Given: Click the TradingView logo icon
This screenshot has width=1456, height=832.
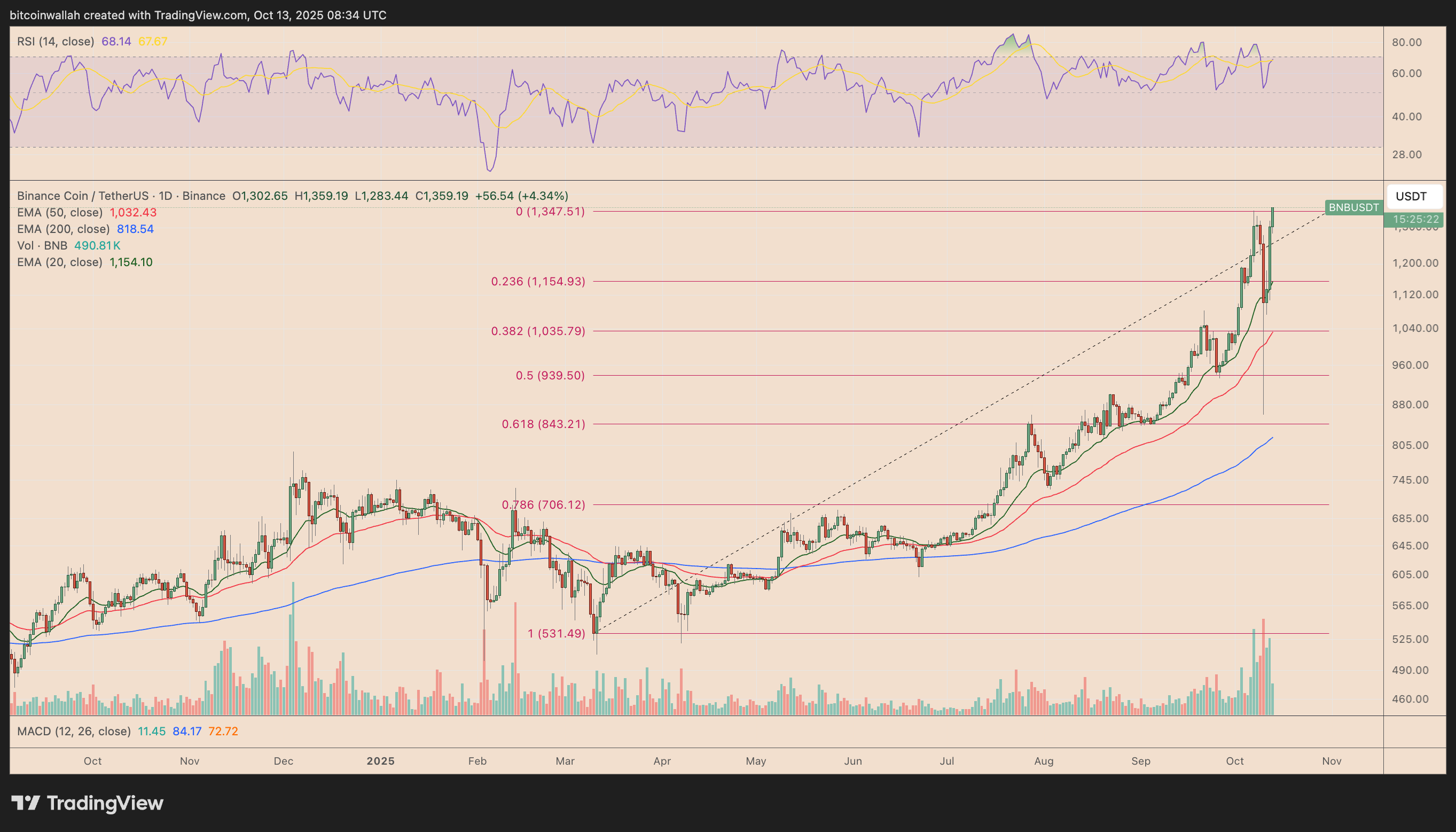Looking at the screenshot, I should (x=26, y=803).
